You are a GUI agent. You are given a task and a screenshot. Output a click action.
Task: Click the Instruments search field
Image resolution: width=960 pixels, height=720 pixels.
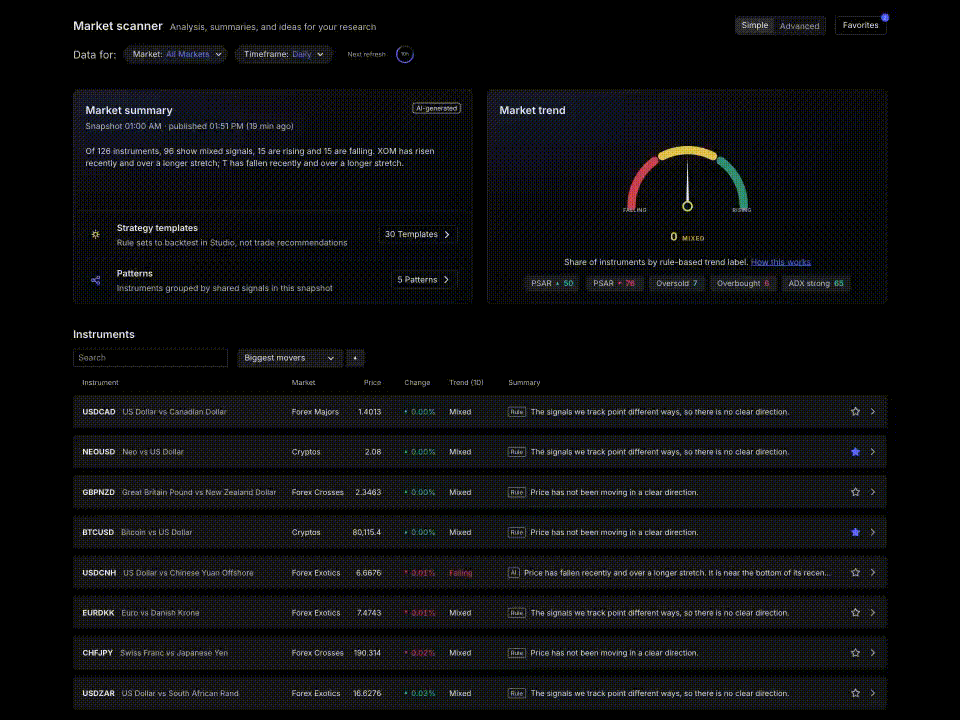(150, 358)
